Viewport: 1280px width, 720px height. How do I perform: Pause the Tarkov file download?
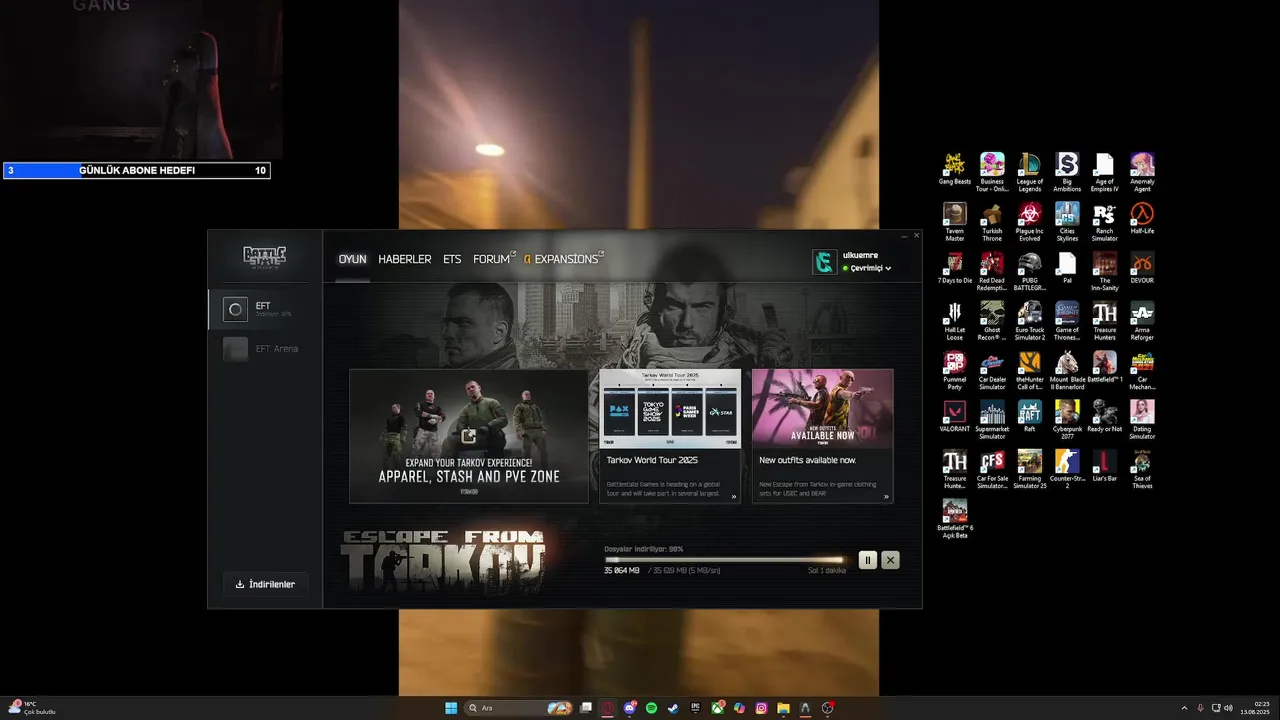(x=868, y=560)
